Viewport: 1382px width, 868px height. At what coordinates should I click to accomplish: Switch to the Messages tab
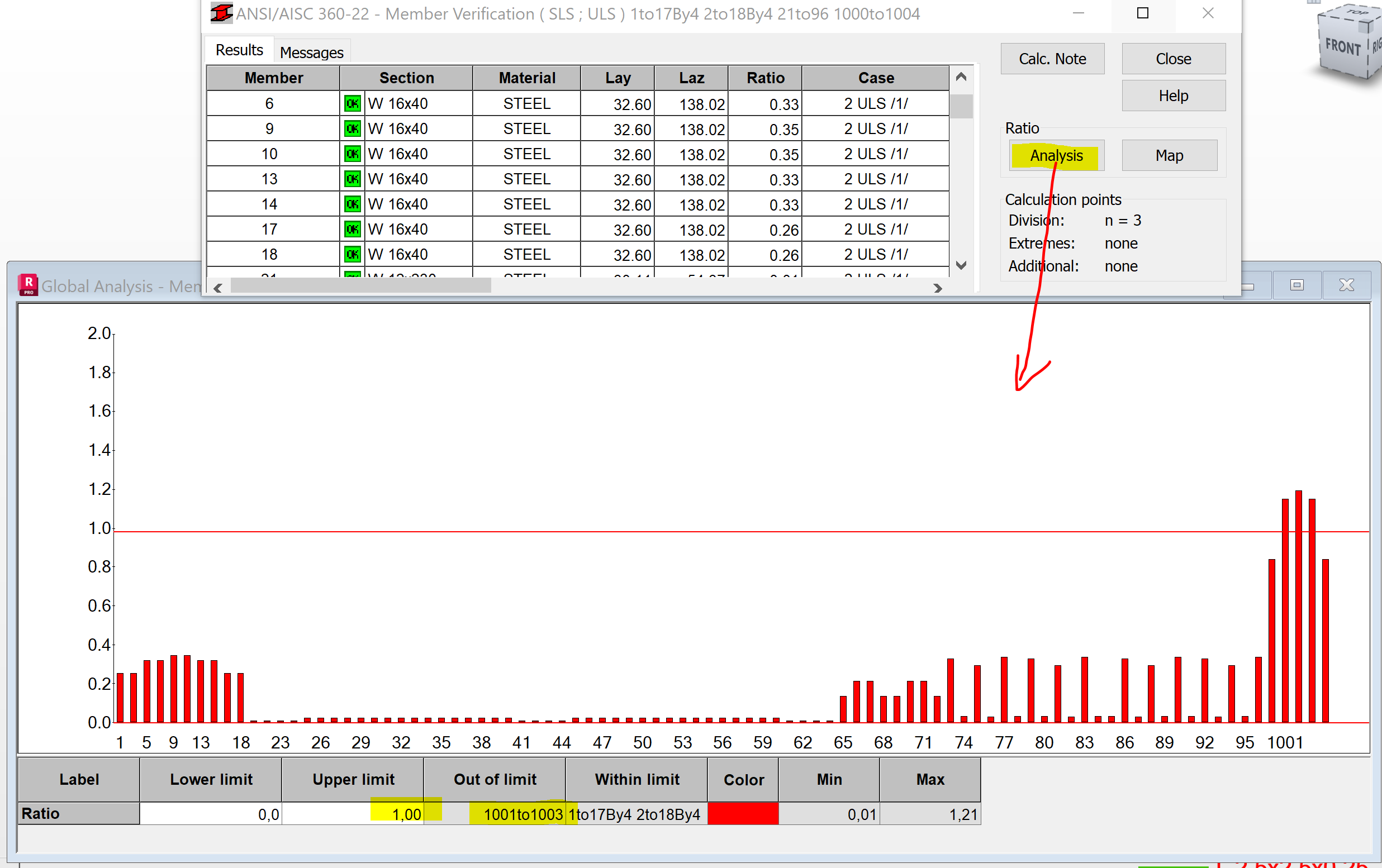coord(311,52)
